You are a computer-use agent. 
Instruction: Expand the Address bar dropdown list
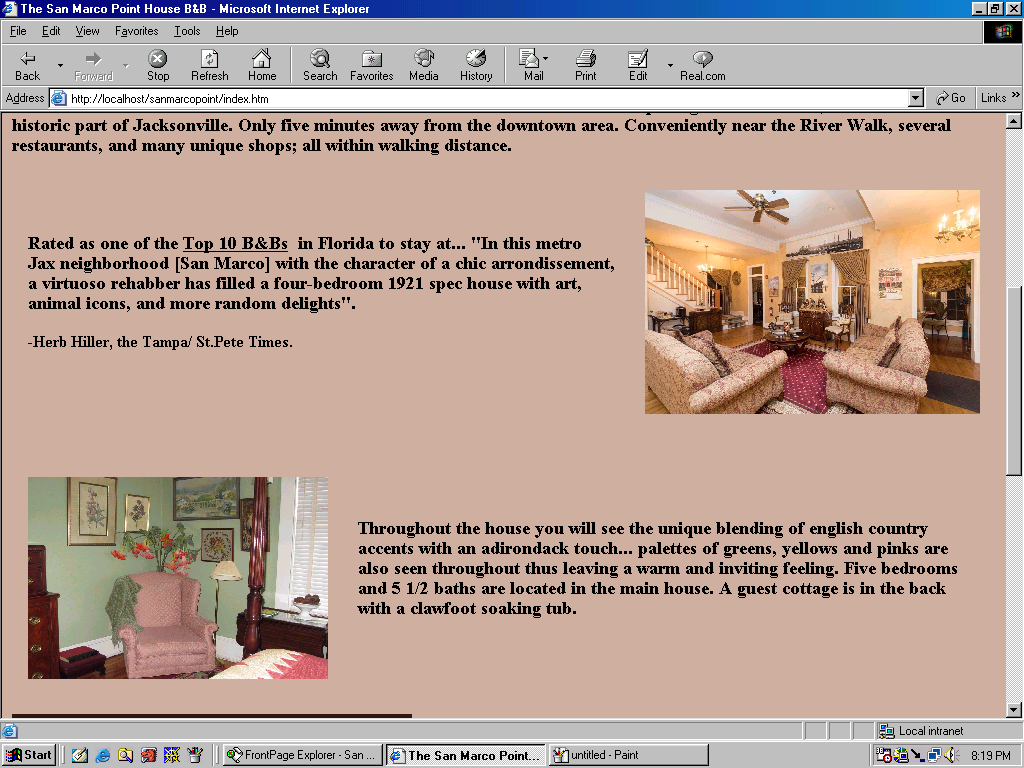click(x=916, y=99)
